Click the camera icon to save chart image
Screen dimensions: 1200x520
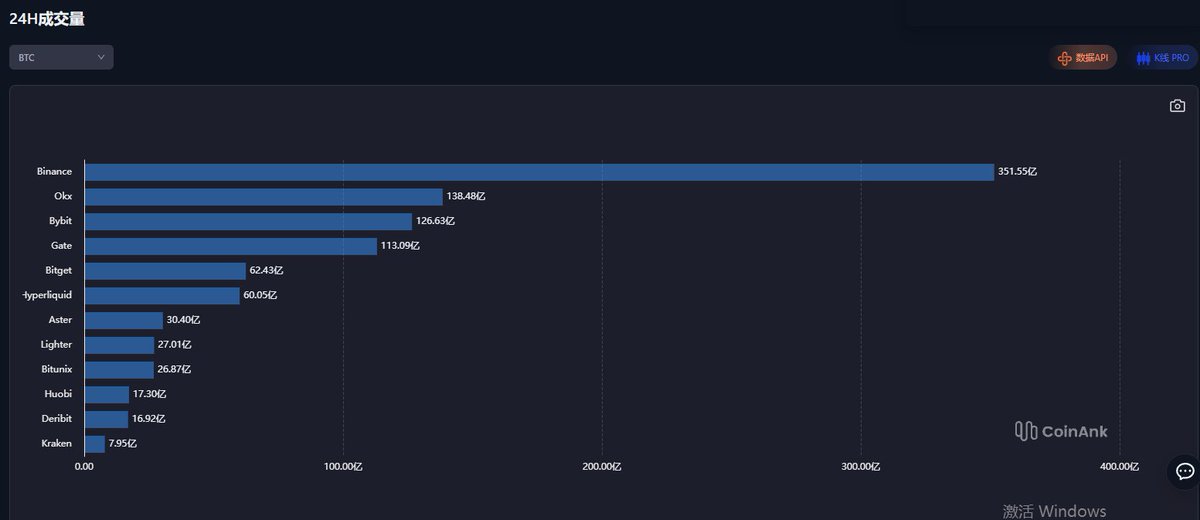[1177, 106]
